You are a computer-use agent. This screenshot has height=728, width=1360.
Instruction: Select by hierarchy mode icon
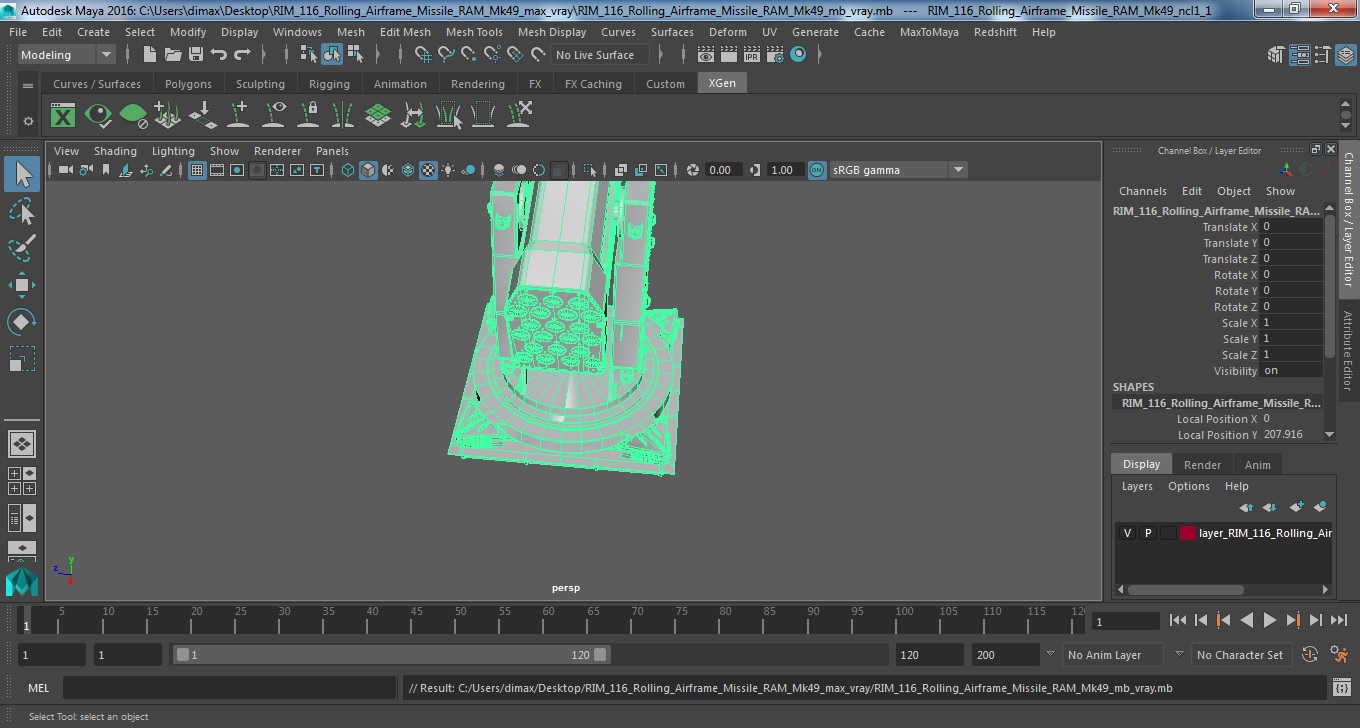coord(308,55)
